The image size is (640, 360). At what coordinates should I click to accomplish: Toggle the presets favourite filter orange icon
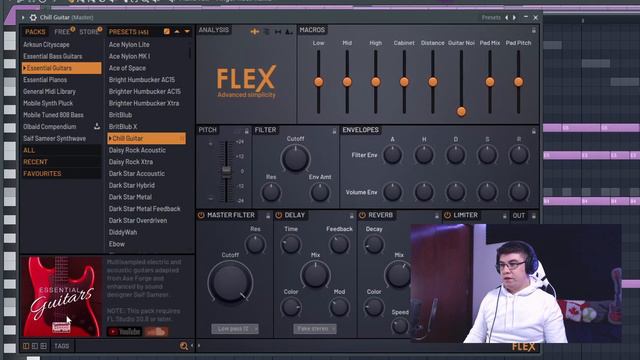pos(167,31)
